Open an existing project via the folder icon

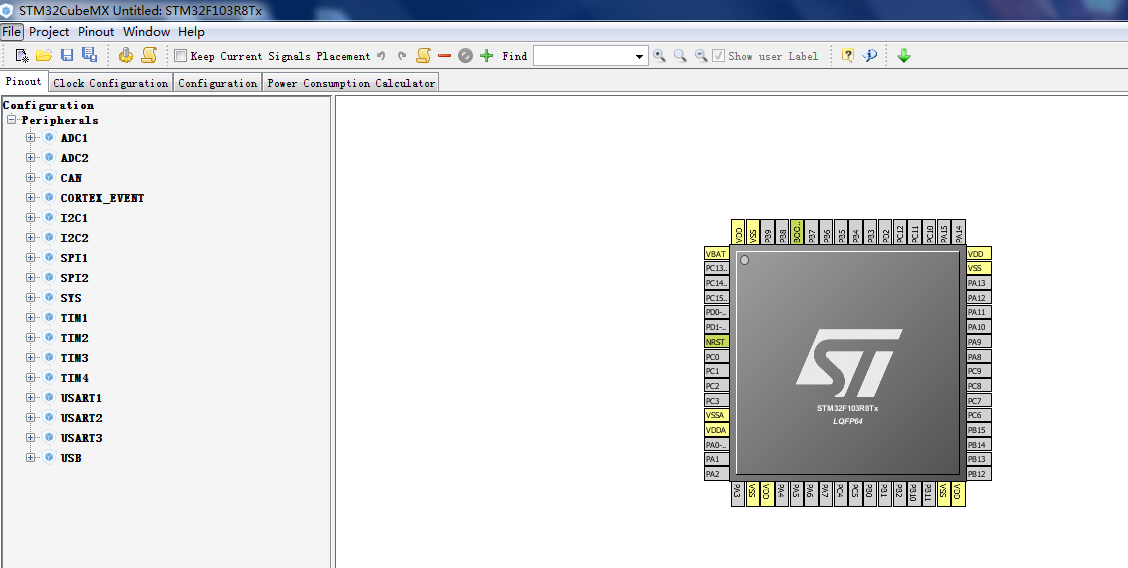tap(44, 55)
